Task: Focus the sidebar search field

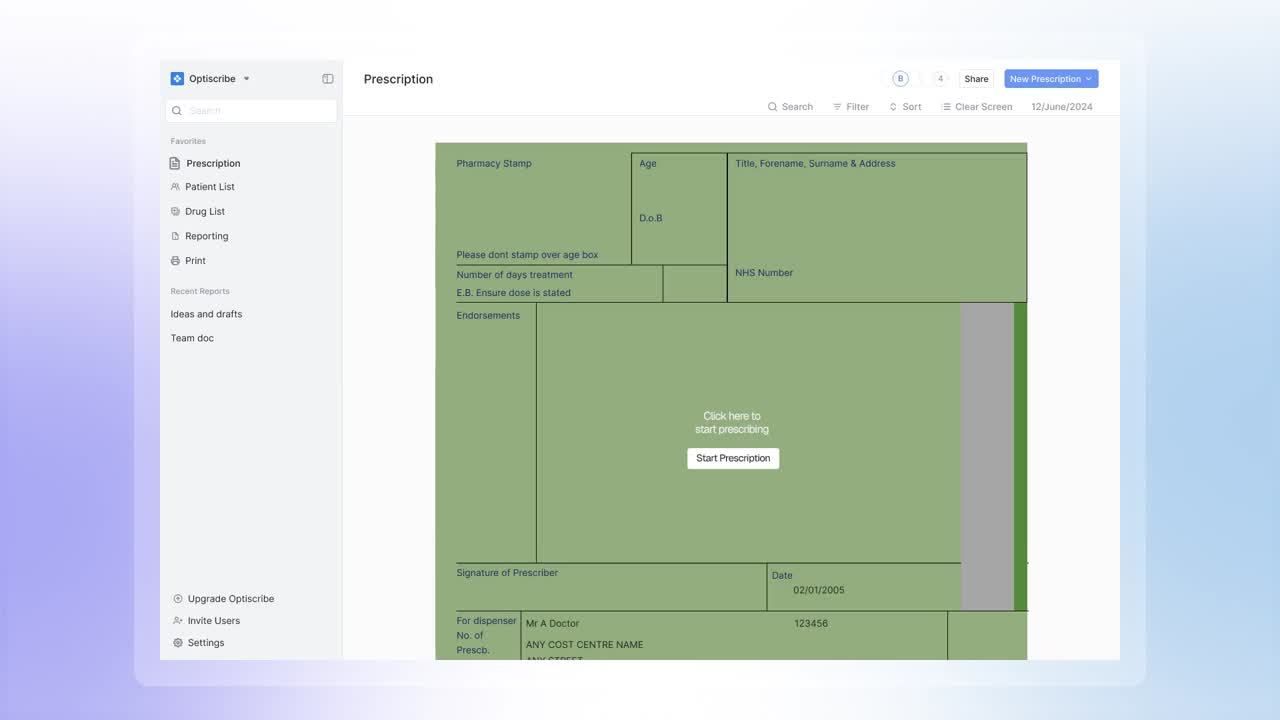Action: pyautogui.click(x=251, y=111)
